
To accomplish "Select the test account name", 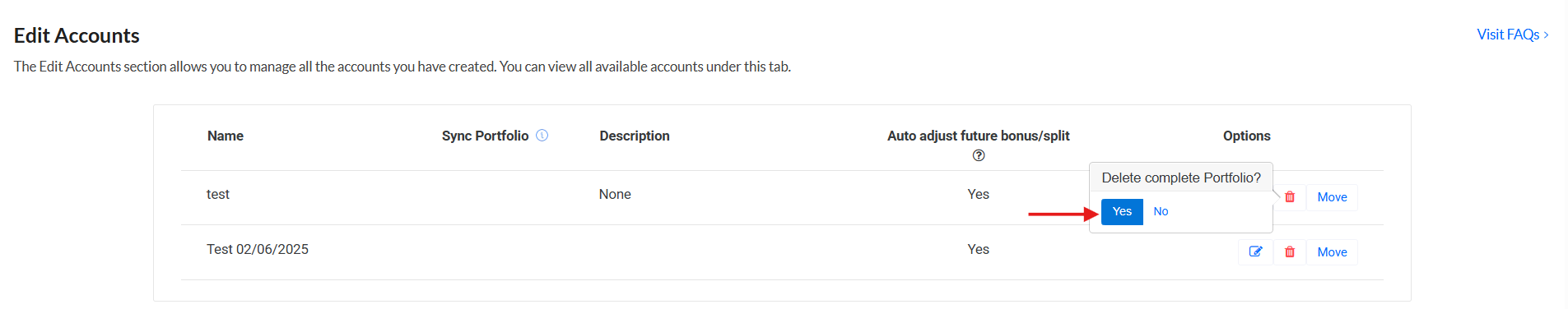I will click(218, 194).
